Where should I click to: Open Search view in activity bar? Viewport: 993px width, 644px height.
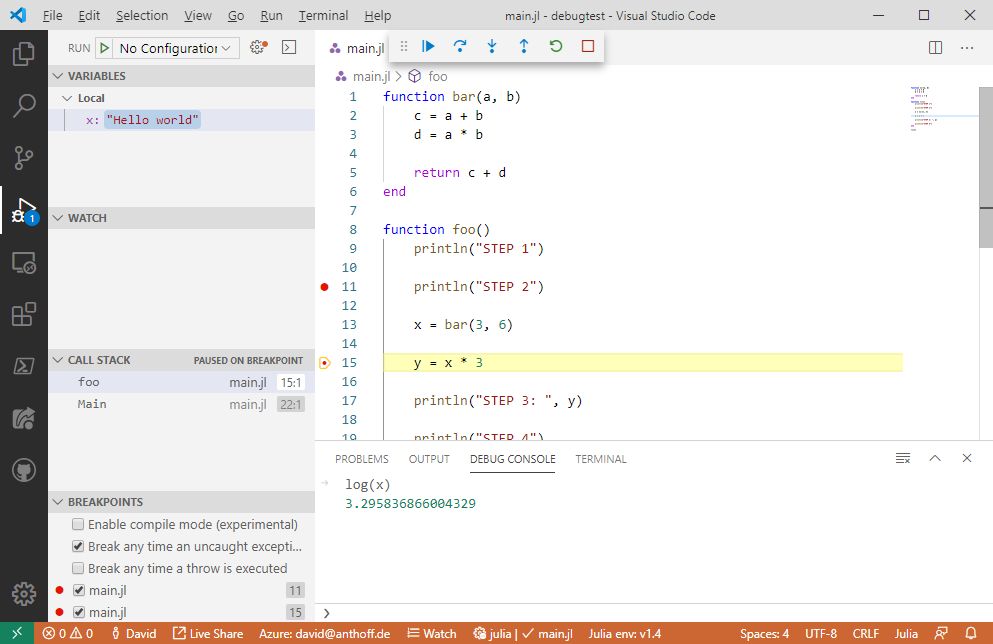coord(23,106)
